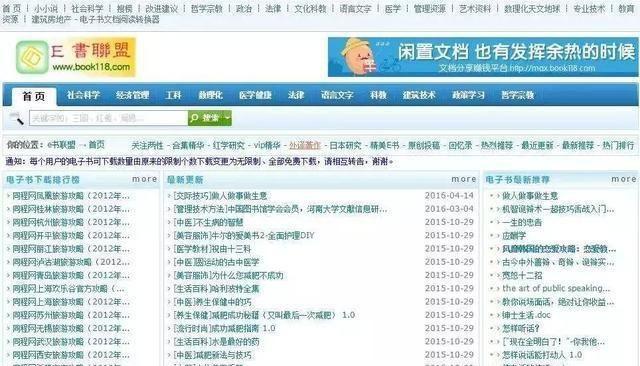The image size is (640, 366).
Task: Click more in the 电子书最新推荐 panel header
Action: tap(624, 179)
